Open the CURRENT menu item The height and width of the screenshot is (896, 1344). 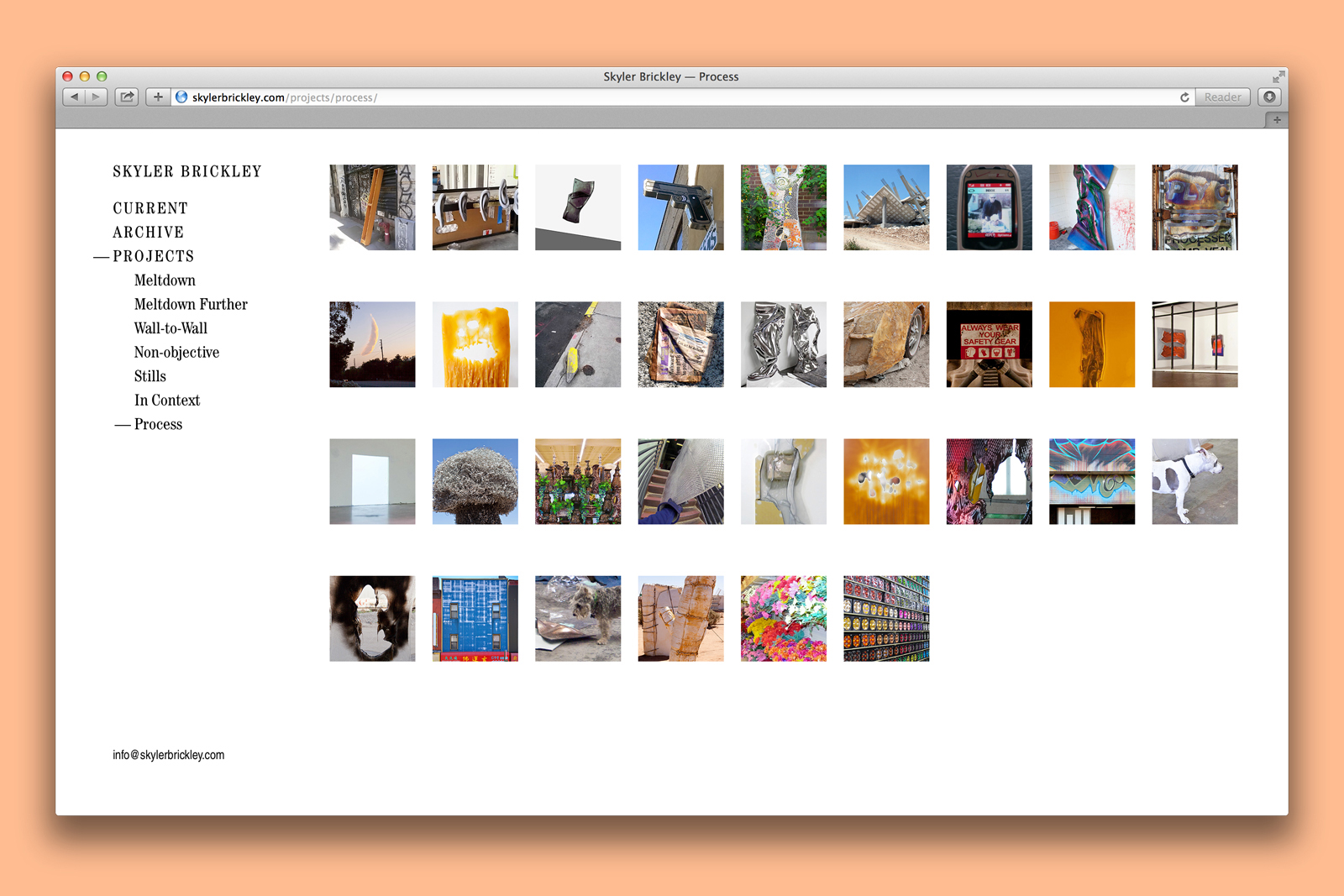(150, 208)
